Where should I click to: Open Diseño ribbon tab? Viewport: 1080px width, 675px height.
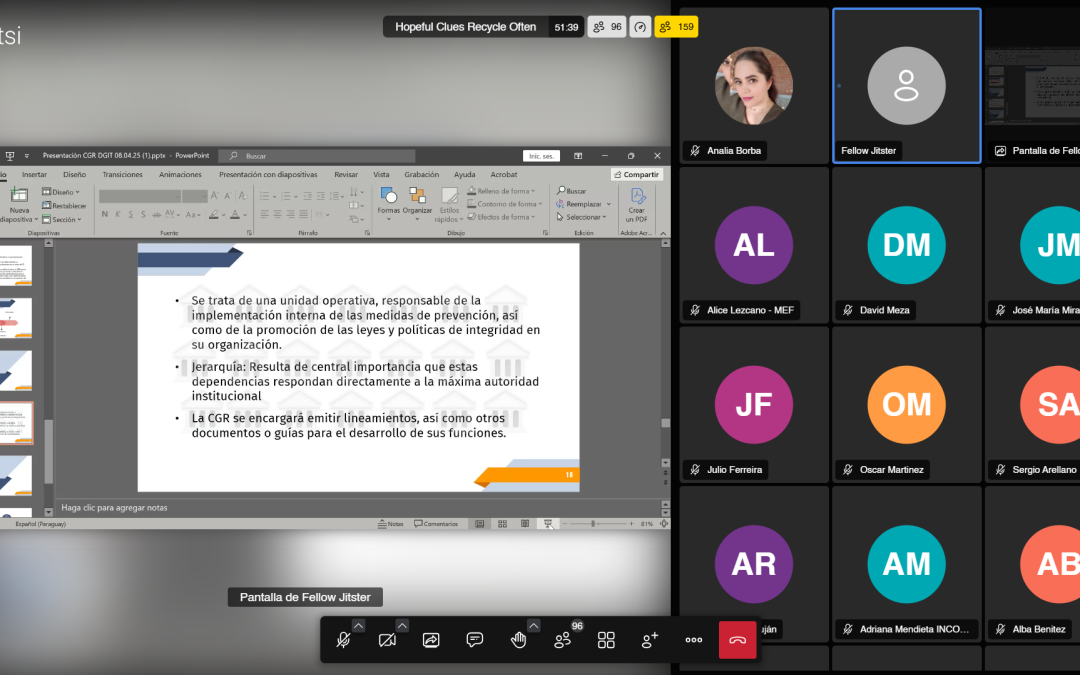click(74, 175)
